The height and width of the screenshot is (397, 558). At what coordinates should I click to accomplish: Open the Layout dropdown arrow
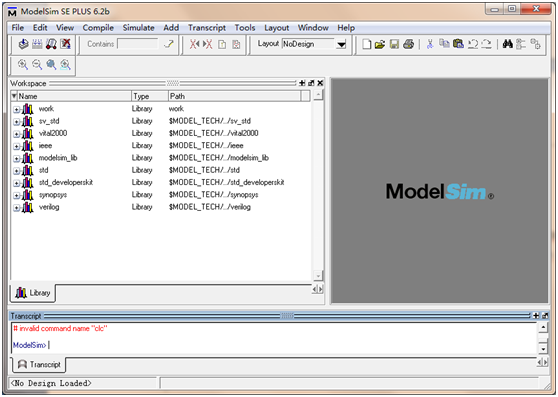pyautogui.click(x=342, y=44)
